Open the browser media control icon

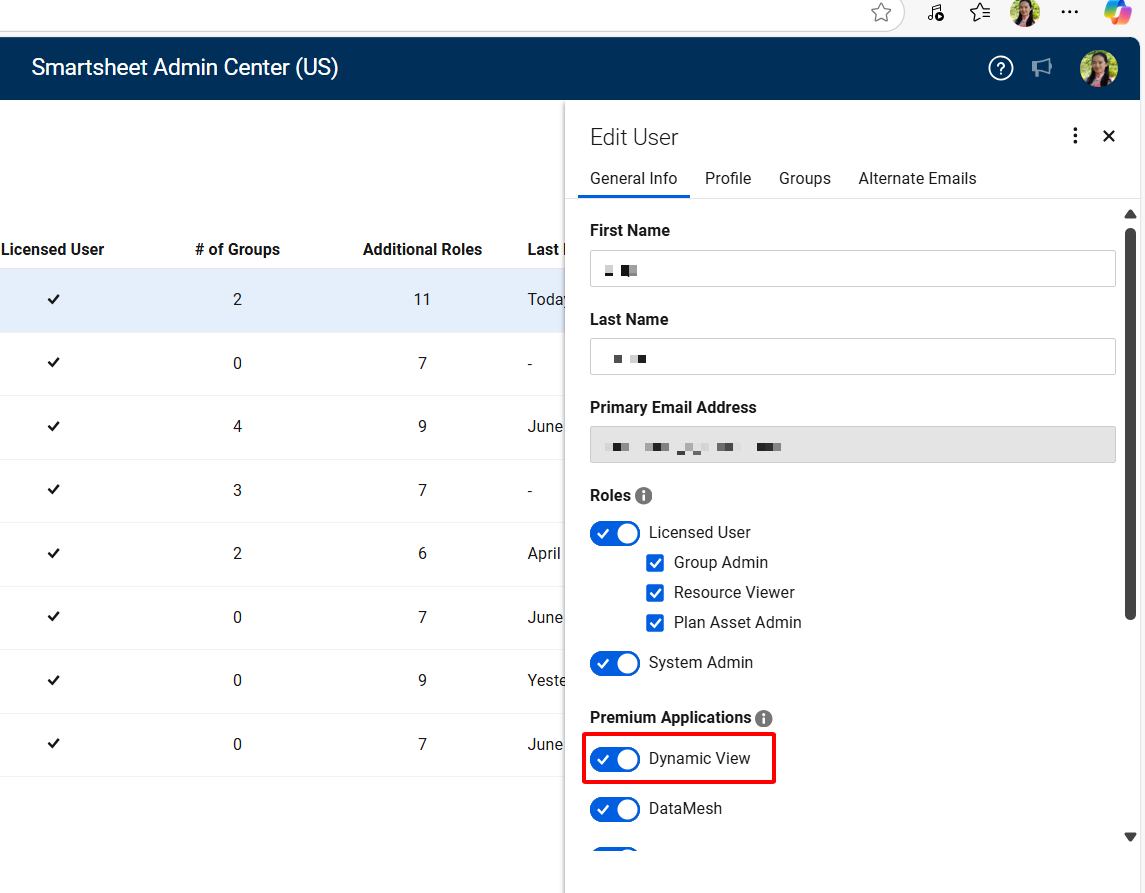pos(935,12)
